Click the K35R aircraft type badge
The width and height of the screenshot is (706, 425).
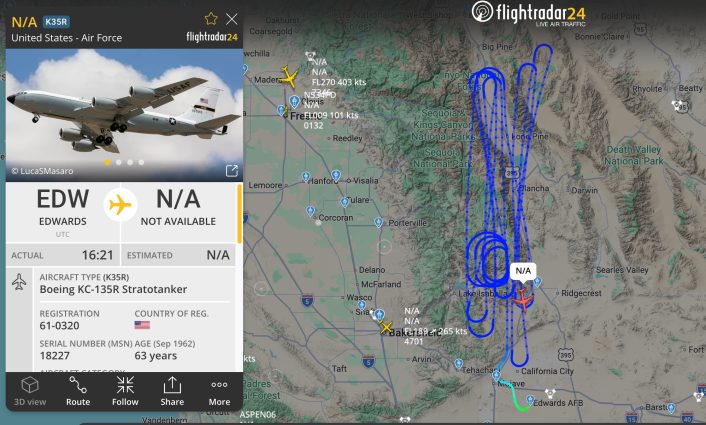click(56, 22)
